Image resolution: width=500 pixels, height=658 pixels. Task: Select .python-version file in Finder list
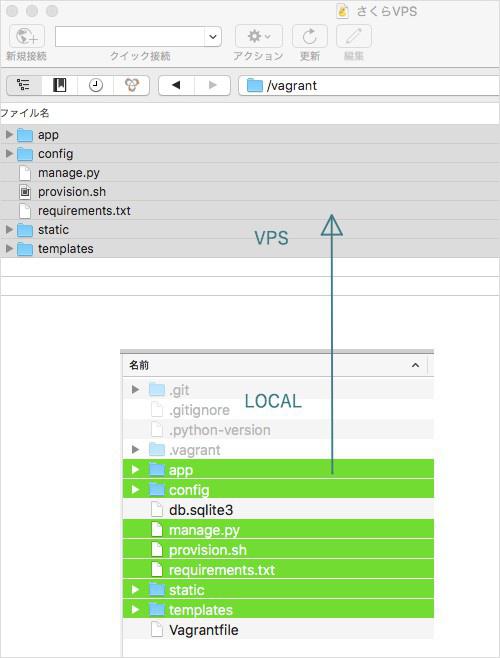[278, 430]
